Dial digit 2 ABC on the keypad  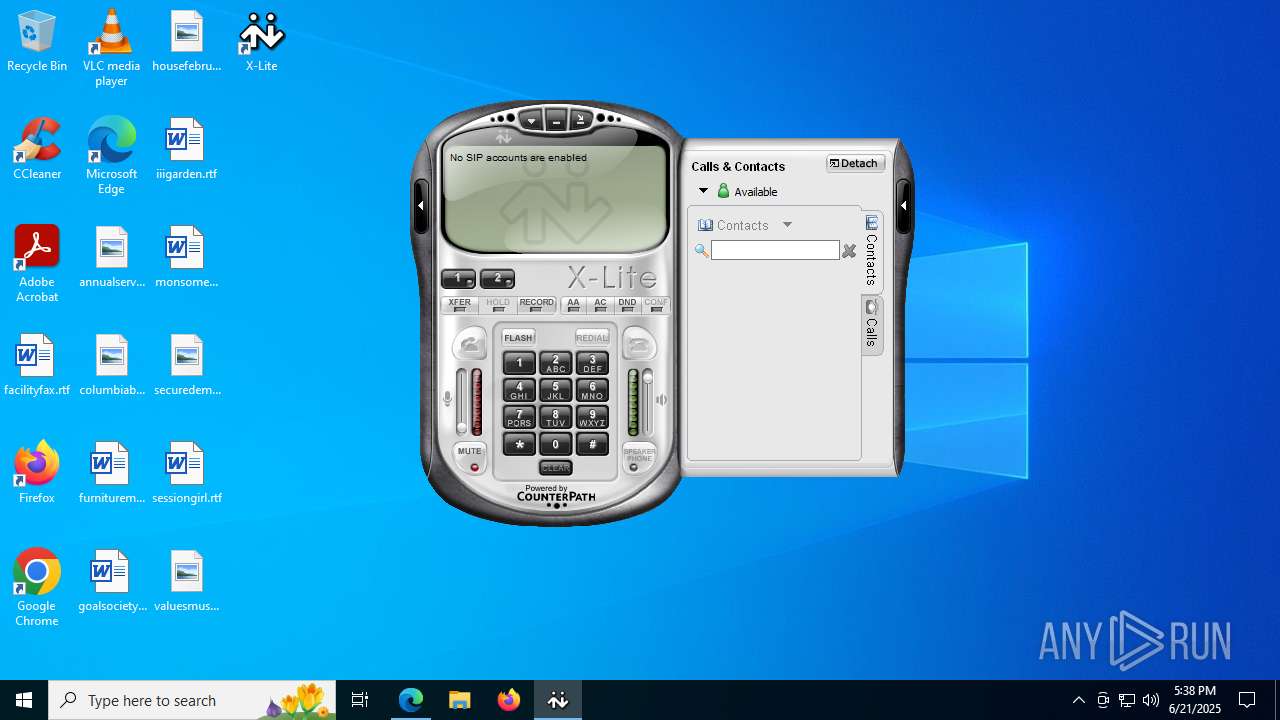(x=556, y=363)
